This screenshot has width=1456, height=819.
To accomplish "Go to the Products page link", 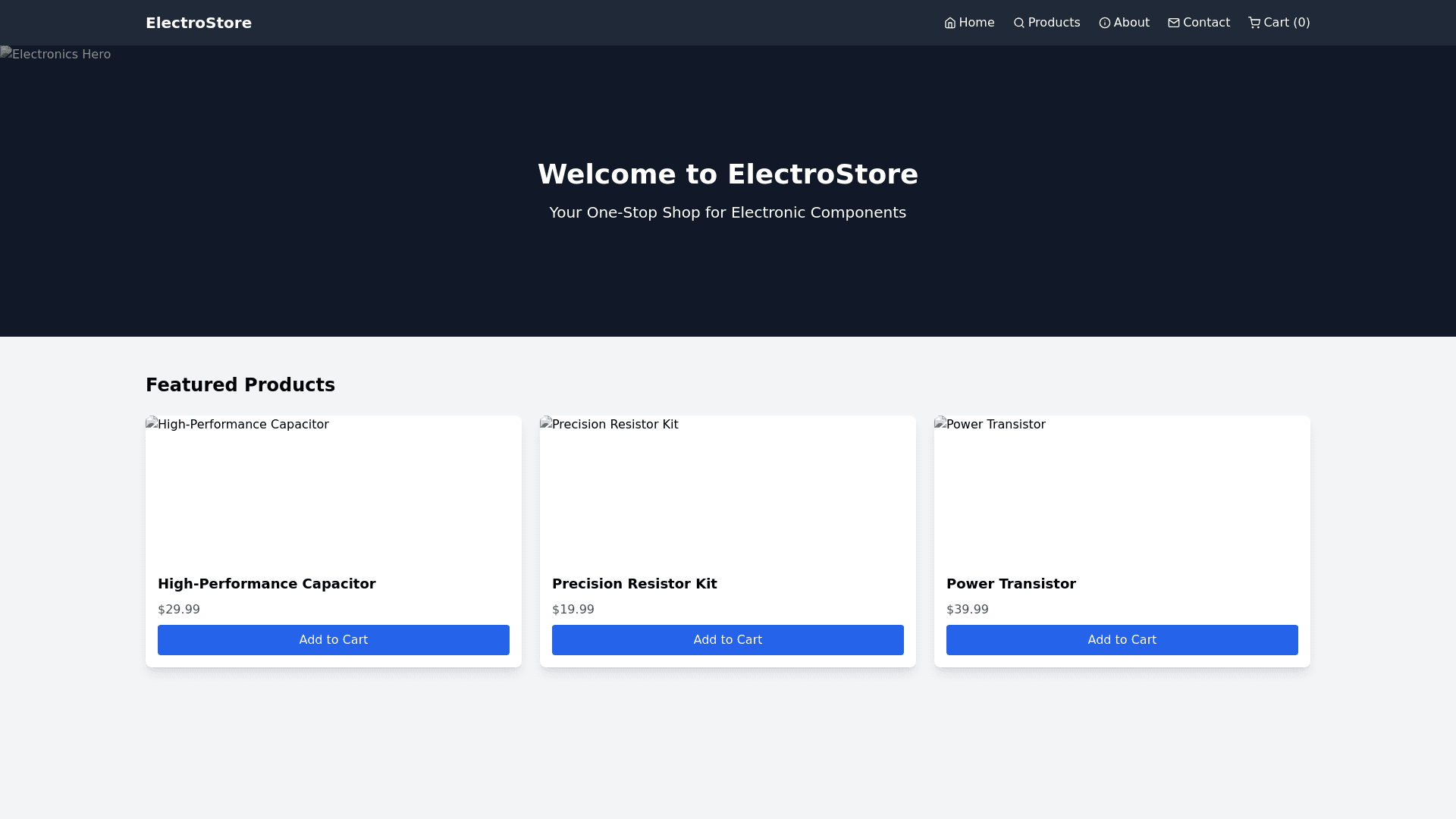I will pos(1053,23).
